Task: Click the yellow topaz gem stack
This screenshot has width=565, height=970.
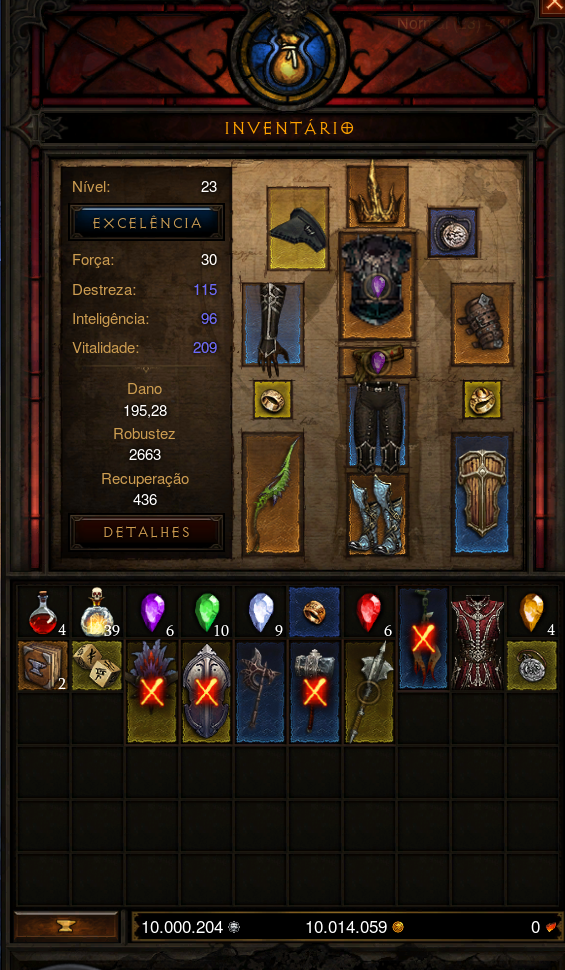Action: [x=532, y=612]
